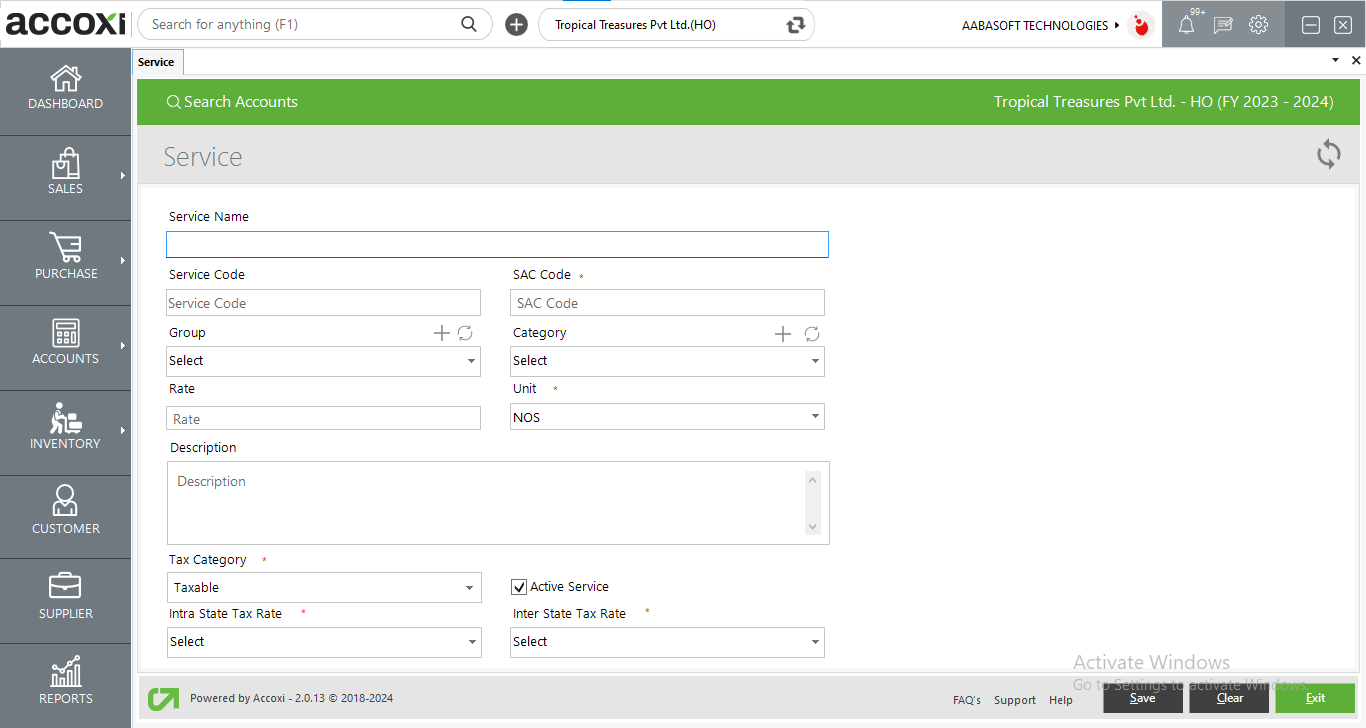This screenshot has height=728, width=1366.
Task: Open the Dashboard from the sidebar
Action: (66, 88)
